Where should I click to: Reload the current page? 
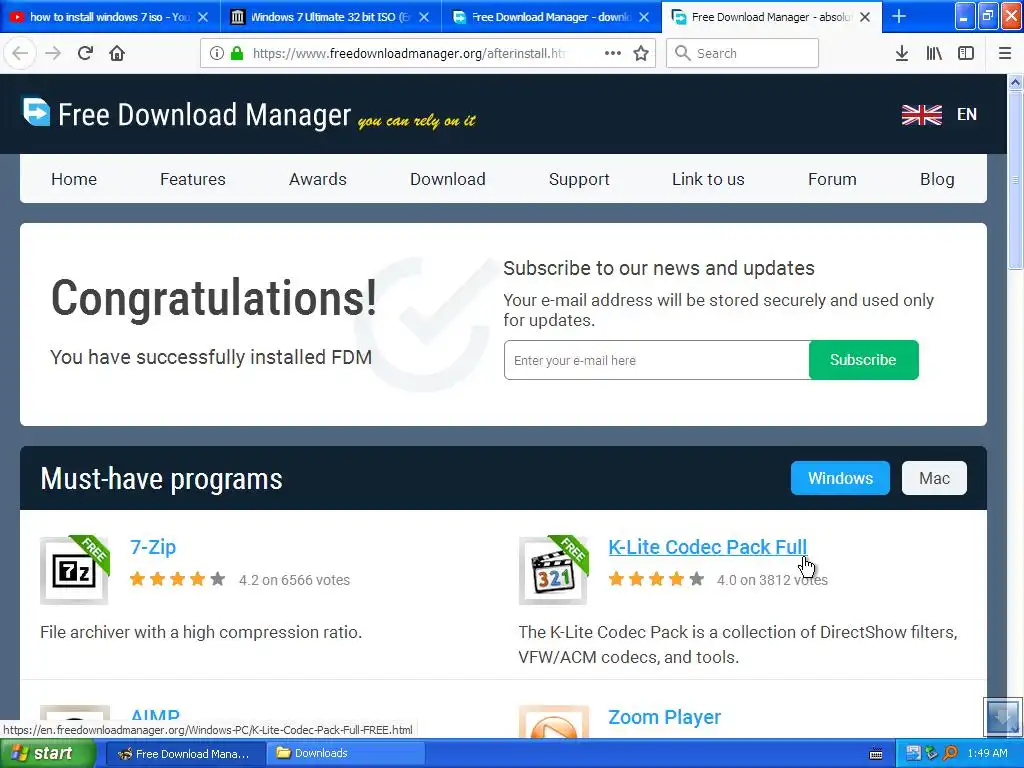pyautogui.click(x=86, y=53)
